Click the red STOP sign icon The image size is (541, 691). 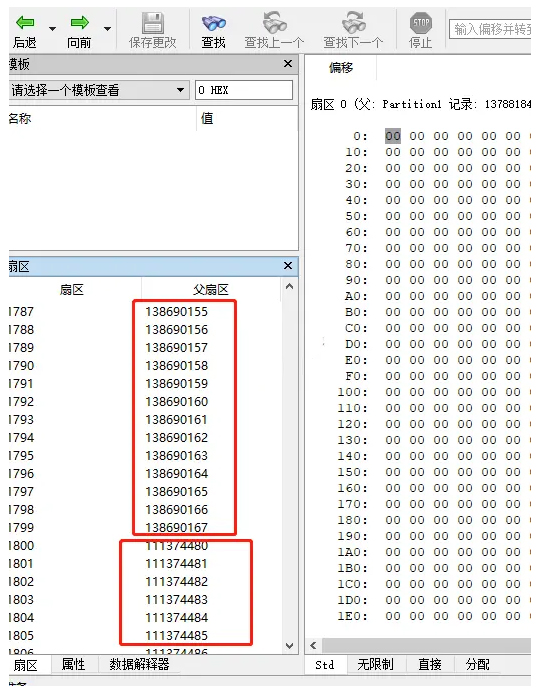tap(421, 23)
